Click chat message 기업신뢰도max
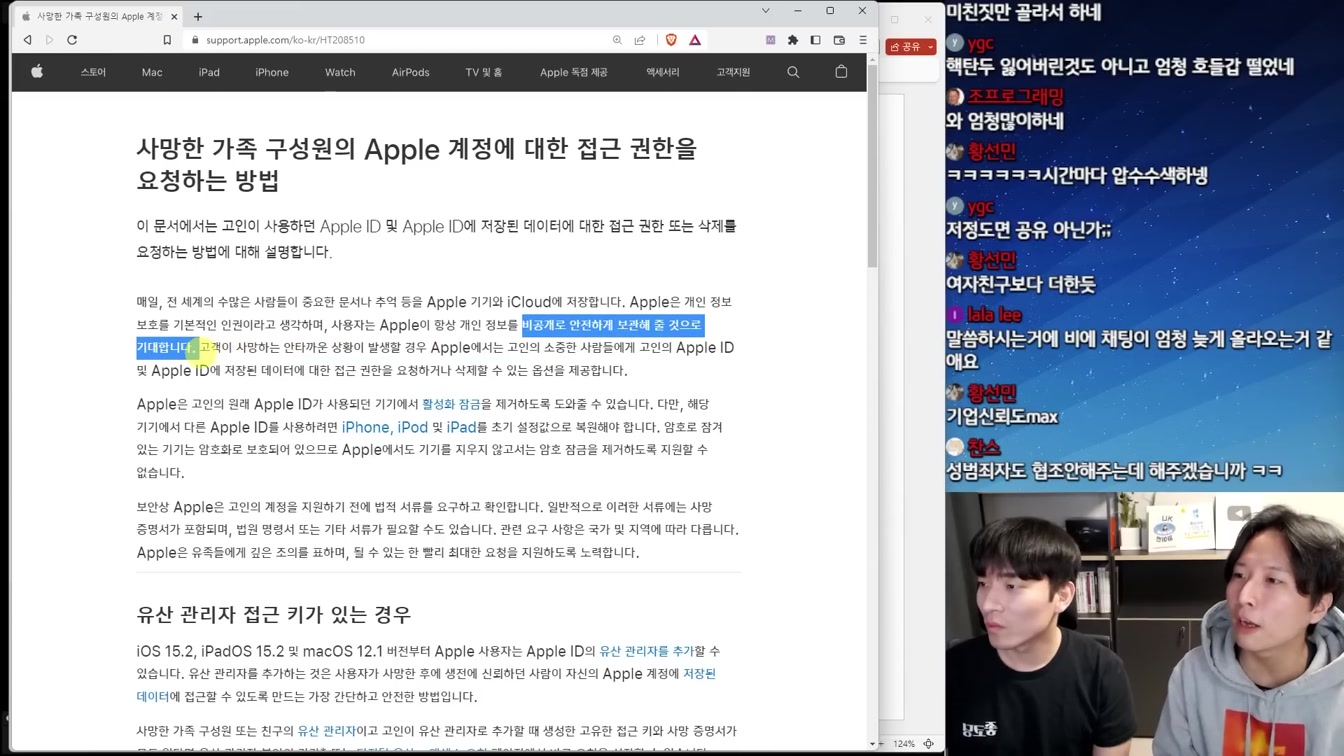Image resolution: width=1344 pixels, height=756 pixels. [x=1002, y=417]
